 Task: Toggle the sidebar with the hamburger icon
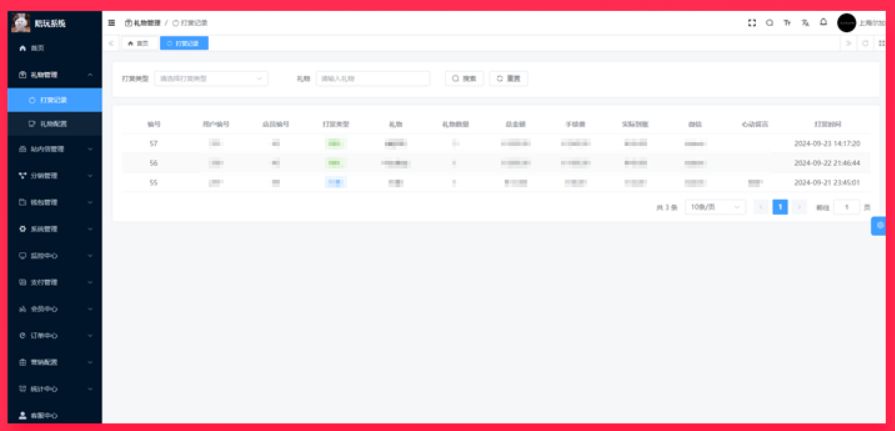(x=112, y=23)
